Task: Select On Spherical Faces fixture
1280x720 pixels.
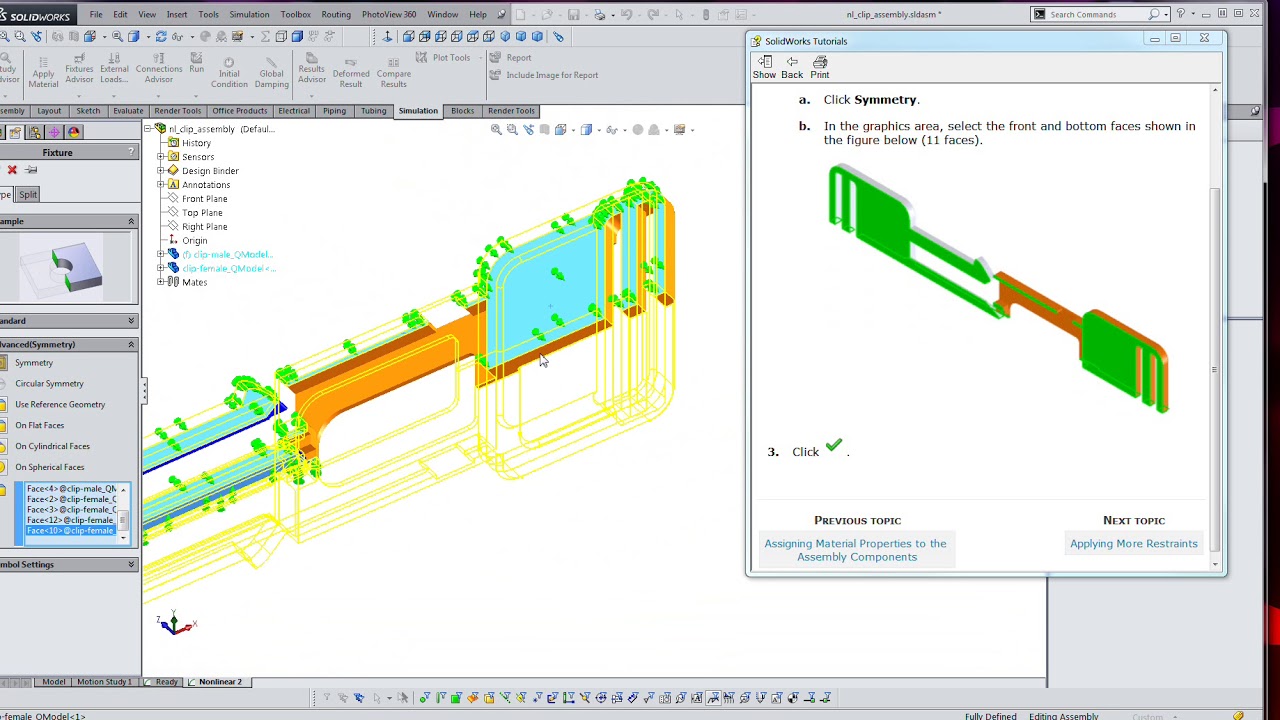Action: point(49,468)
